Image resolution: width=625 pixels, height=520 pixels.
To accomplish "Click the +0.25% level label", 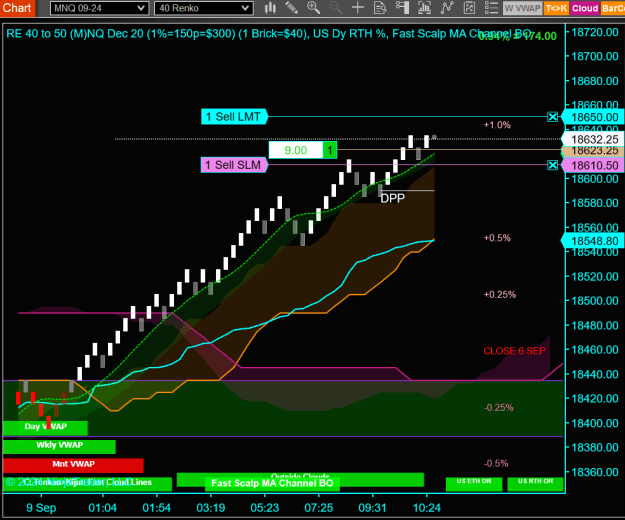I will pyautogui.click(x=500, y=294).
